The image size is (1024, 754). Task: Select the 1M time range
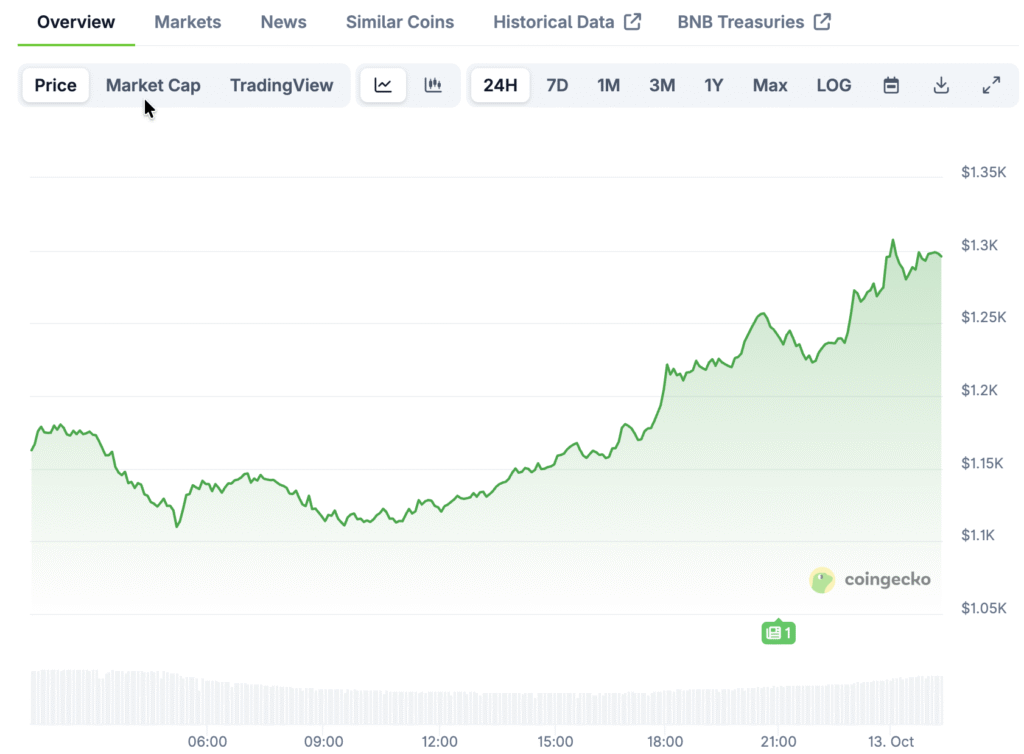(608, 85)
